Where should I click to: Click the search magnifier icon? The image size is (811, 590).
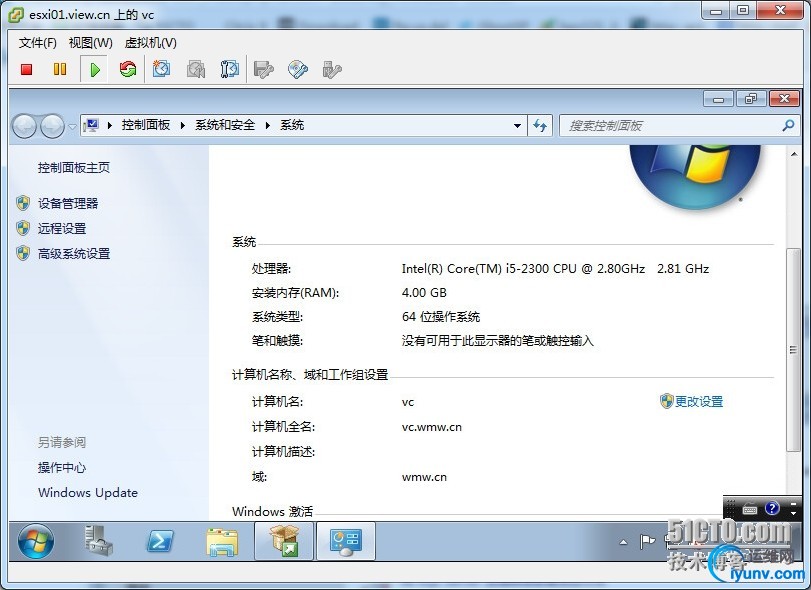pos(788,125)
